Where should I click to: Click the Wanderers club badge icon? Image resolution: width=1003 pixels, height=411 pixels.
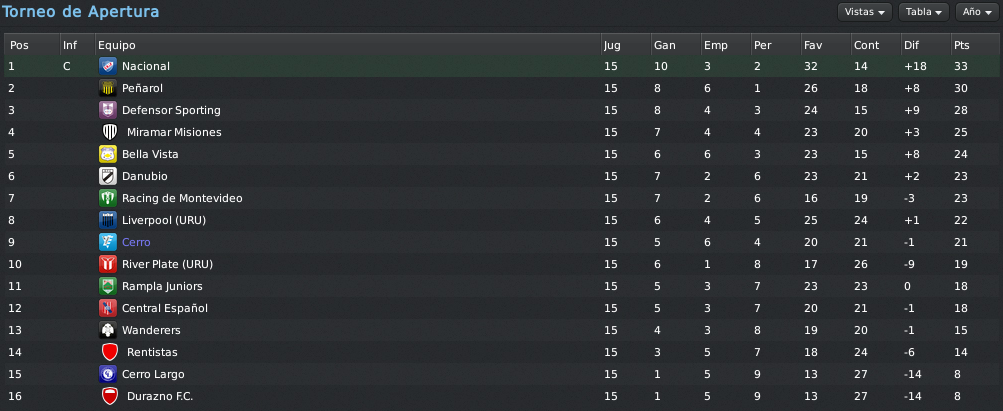[x=107, y=330]
